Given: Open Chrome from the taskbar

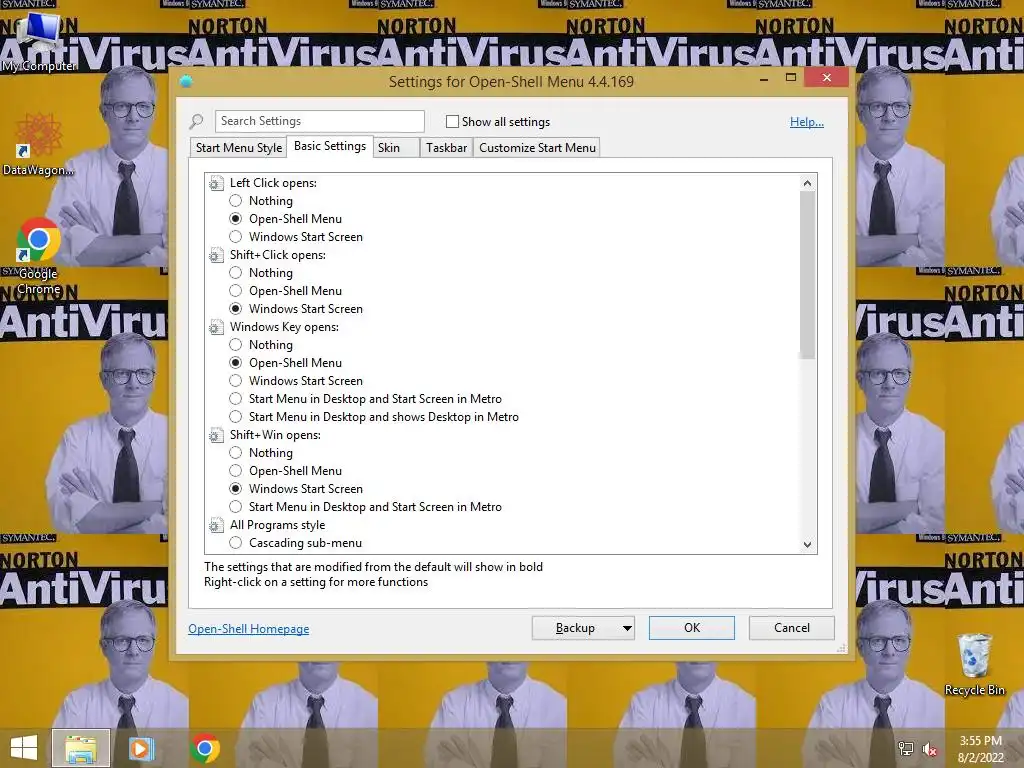Looking at the screenshot, I should [205, 748].
